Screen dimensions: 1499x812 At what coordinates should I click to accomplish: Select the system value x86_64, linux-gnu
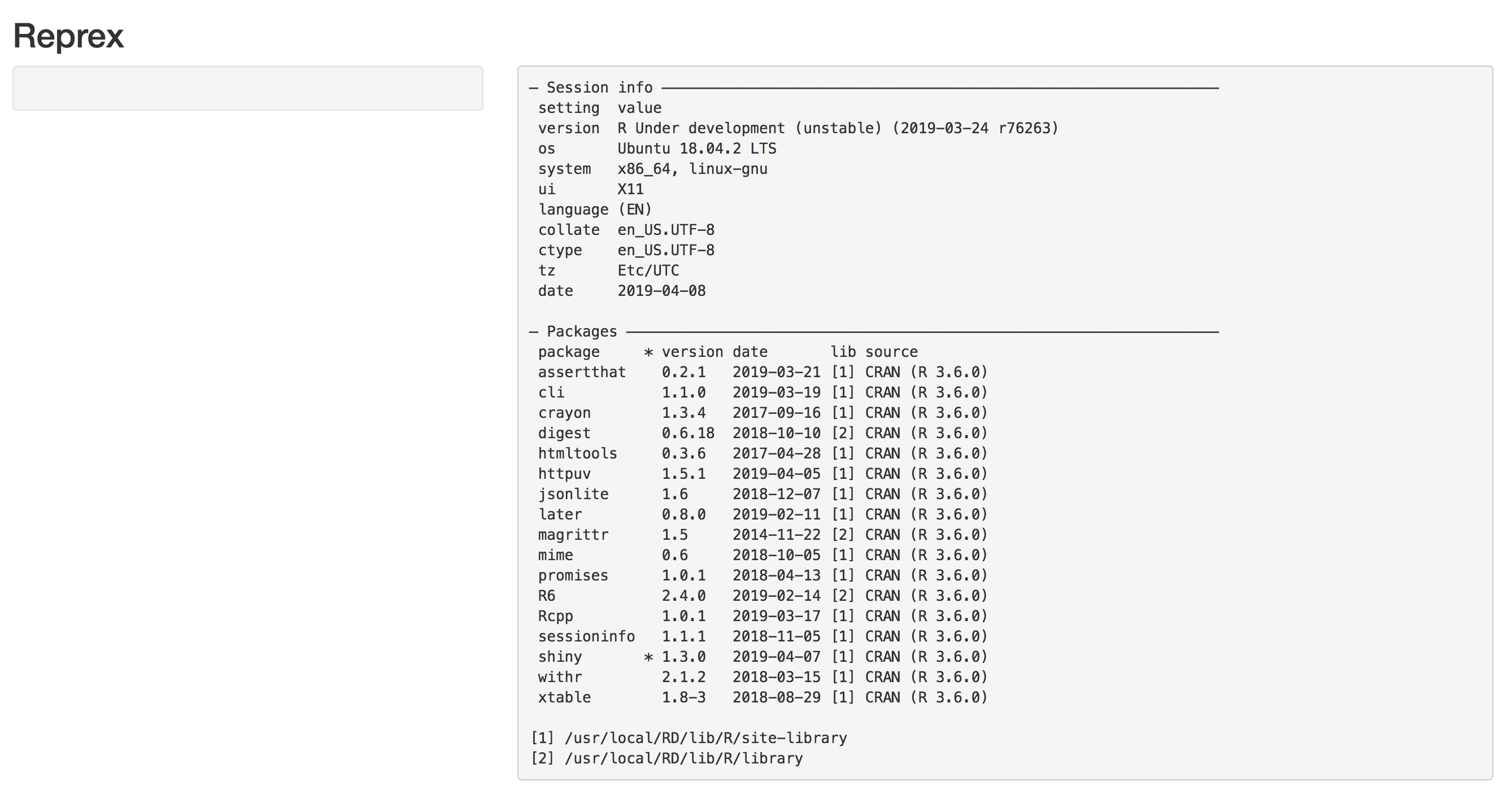pos(692,169)
